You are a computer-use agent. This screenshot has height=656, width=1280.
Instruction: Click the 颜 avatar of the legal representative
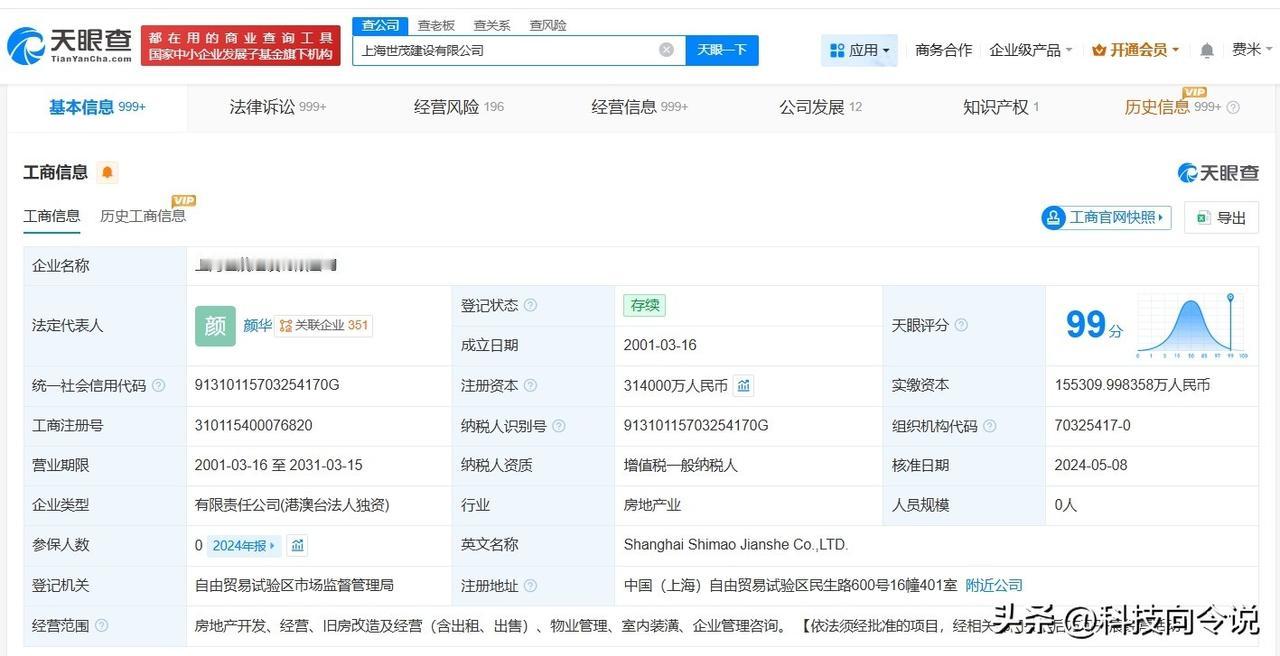click(215, 326)
